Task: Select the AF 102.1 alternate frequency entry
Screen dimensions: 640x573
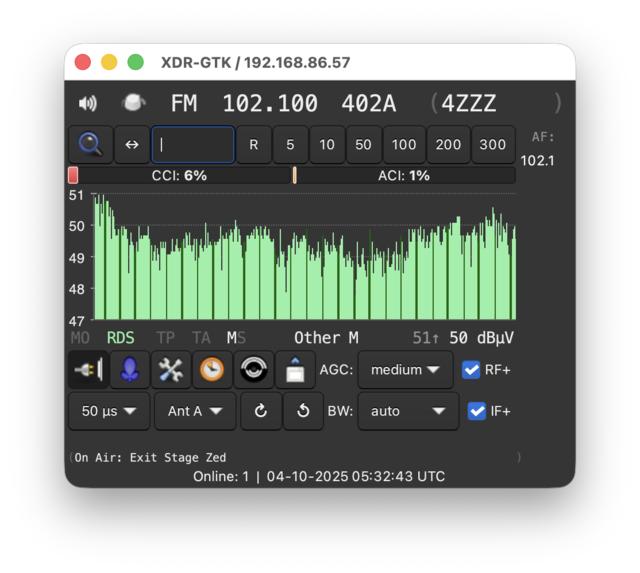Action: [x=537, y=161]
